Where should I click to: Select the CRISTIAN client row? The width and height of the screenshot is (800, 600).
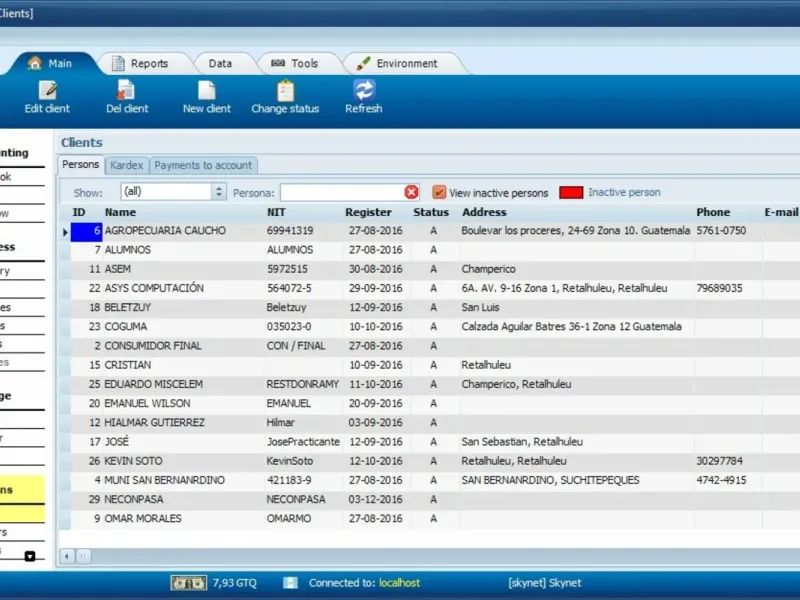[x=429, y=365]
